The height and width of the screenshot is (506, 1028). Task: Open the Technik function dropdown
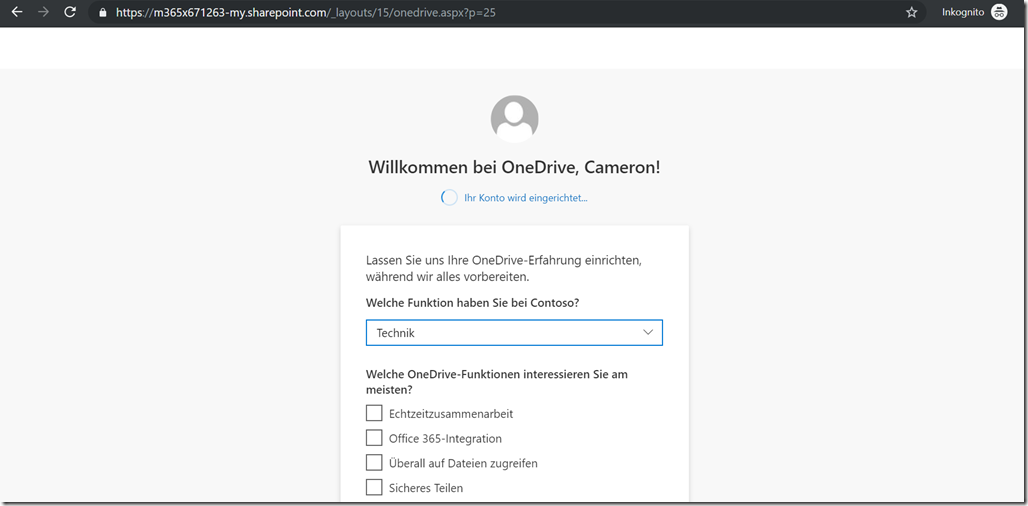pos(514,332)
